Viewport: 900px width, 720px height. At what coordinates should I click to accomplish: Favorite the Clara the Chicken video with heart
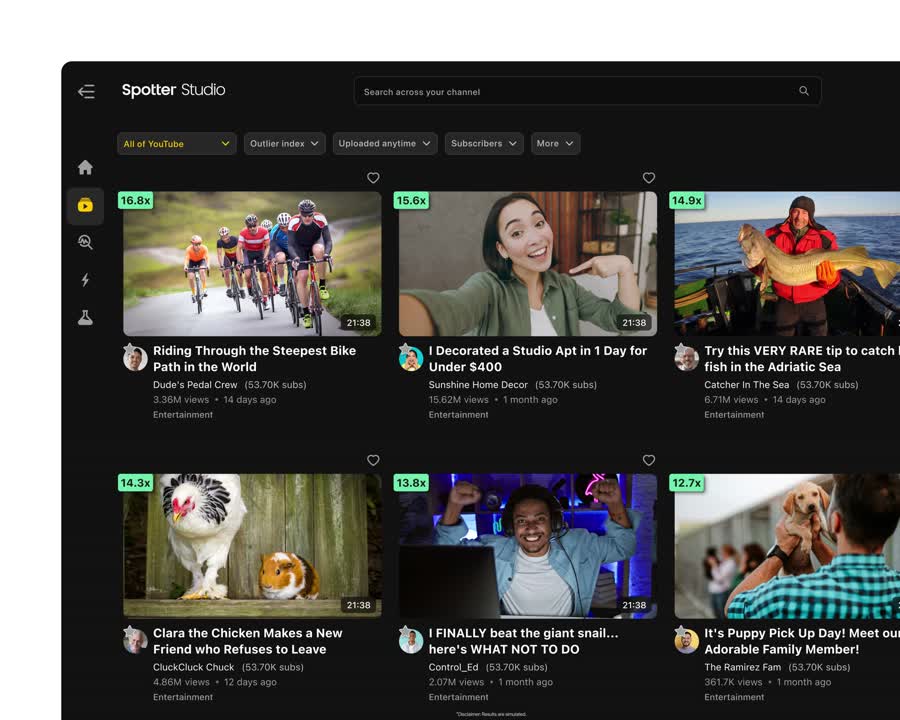tap(373, 460)
